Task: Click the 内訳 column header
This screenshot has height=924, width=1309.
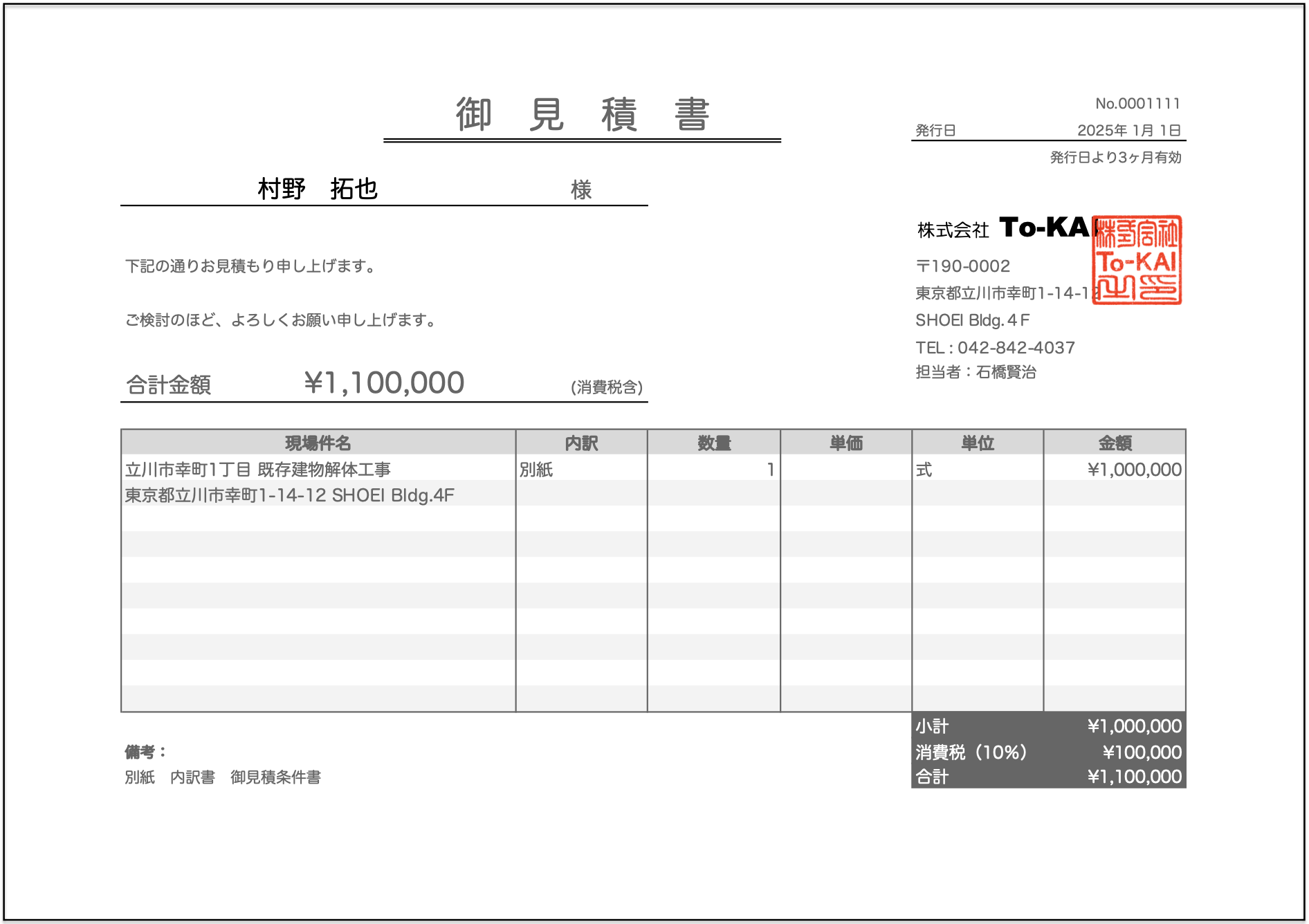Action: [581, 443]
